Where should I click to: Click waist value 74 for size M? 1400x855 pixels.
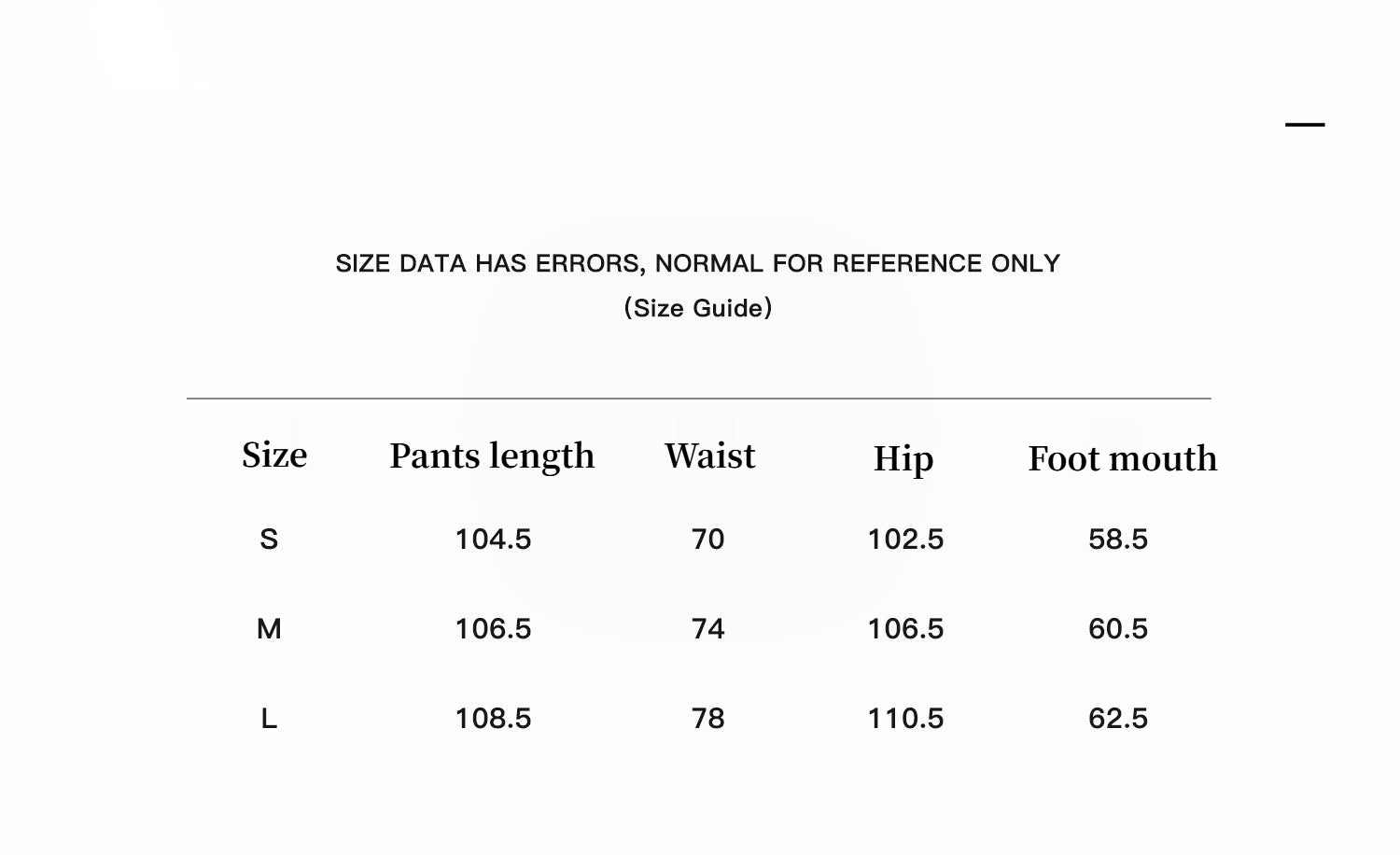click(707, 629)
